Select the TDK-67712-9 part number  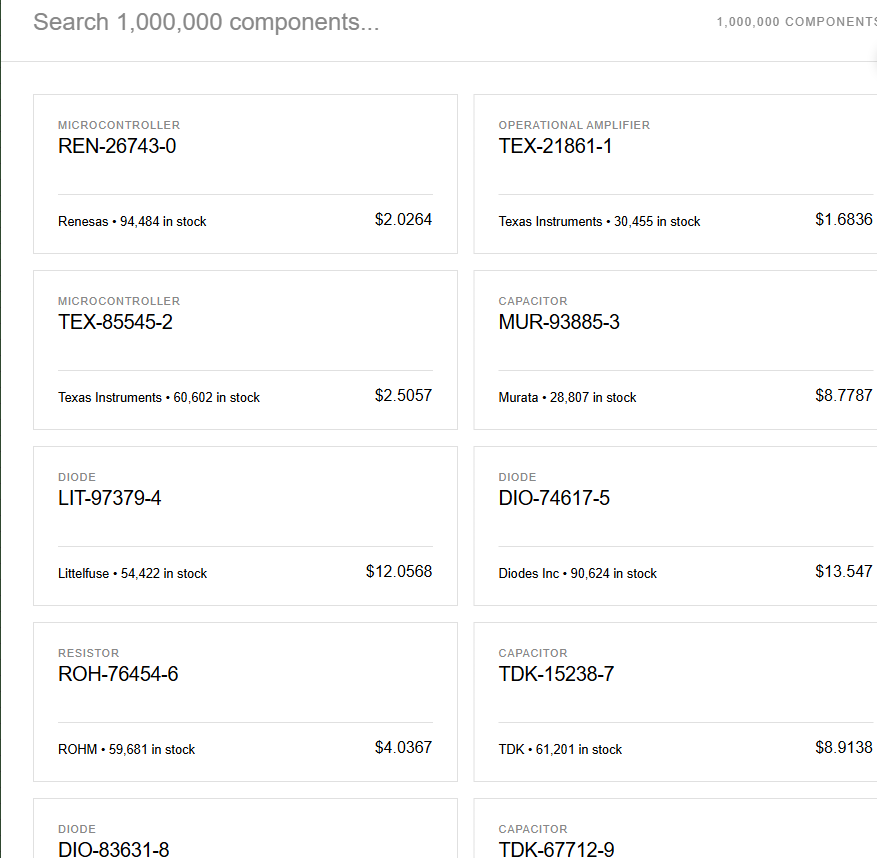tap(556, 850)
